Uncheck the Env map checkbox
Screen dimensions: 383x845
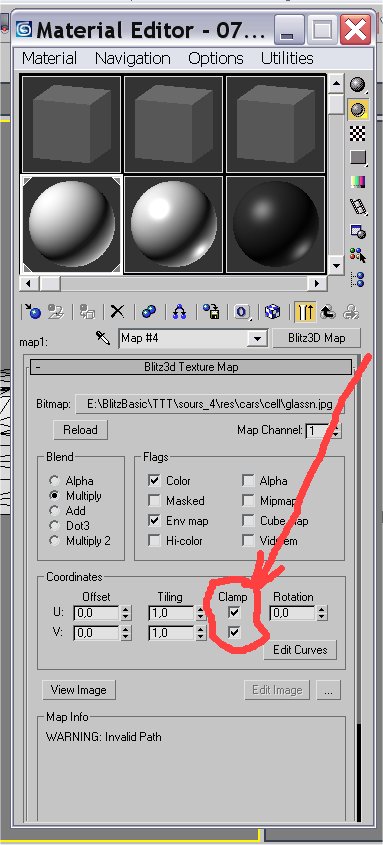(155, 521)
